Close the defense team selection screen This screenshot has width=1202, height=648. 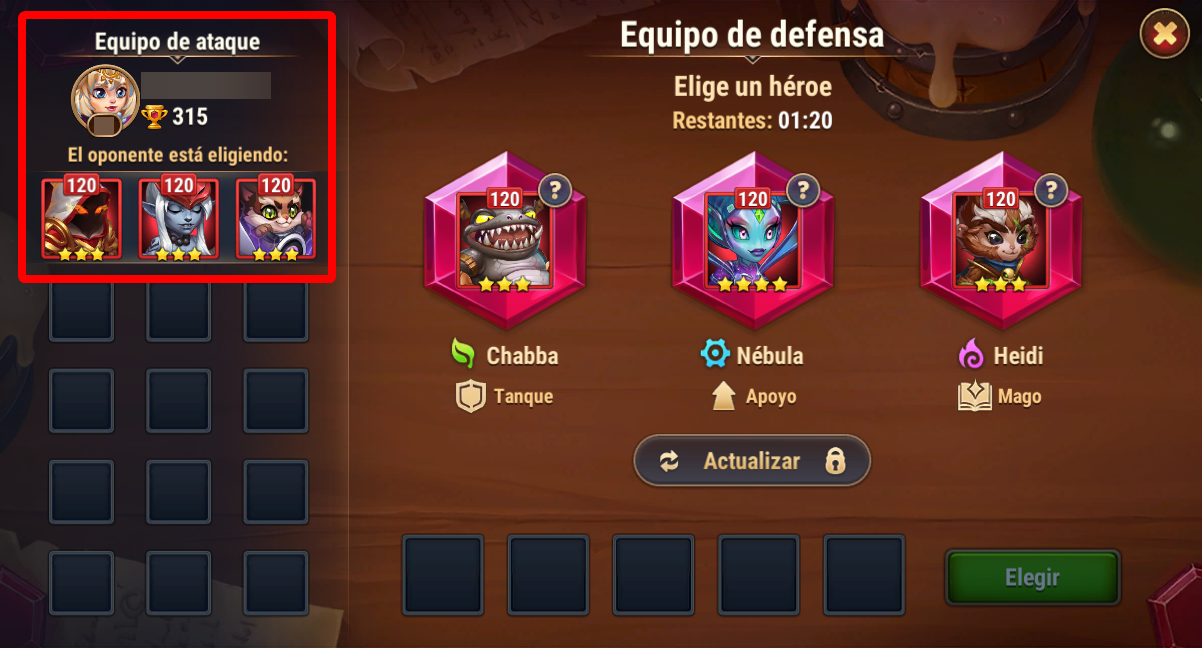pos(1164,36)
